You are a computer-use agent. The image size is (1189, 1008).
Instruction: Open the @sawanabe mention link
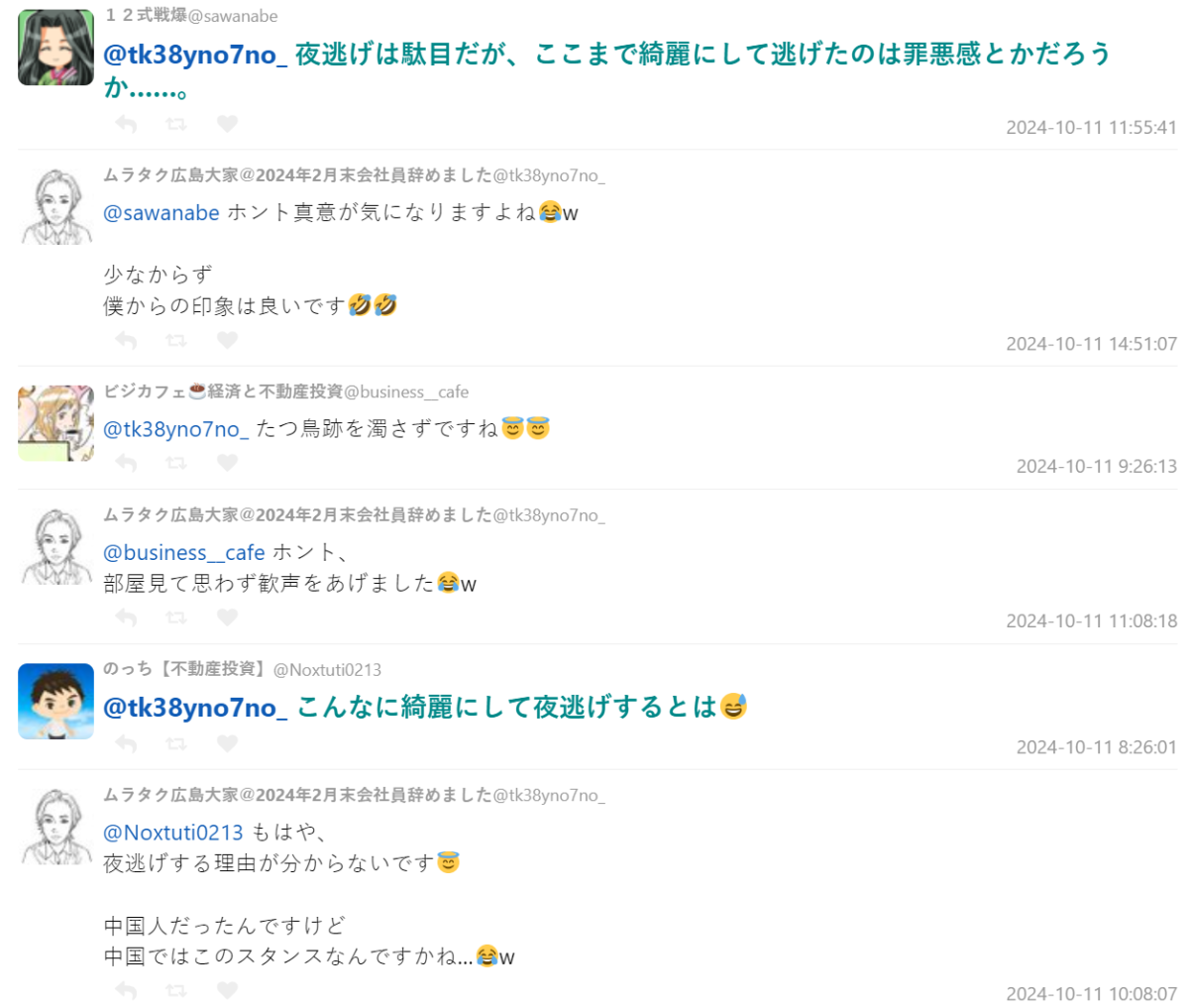coord(162,212)
